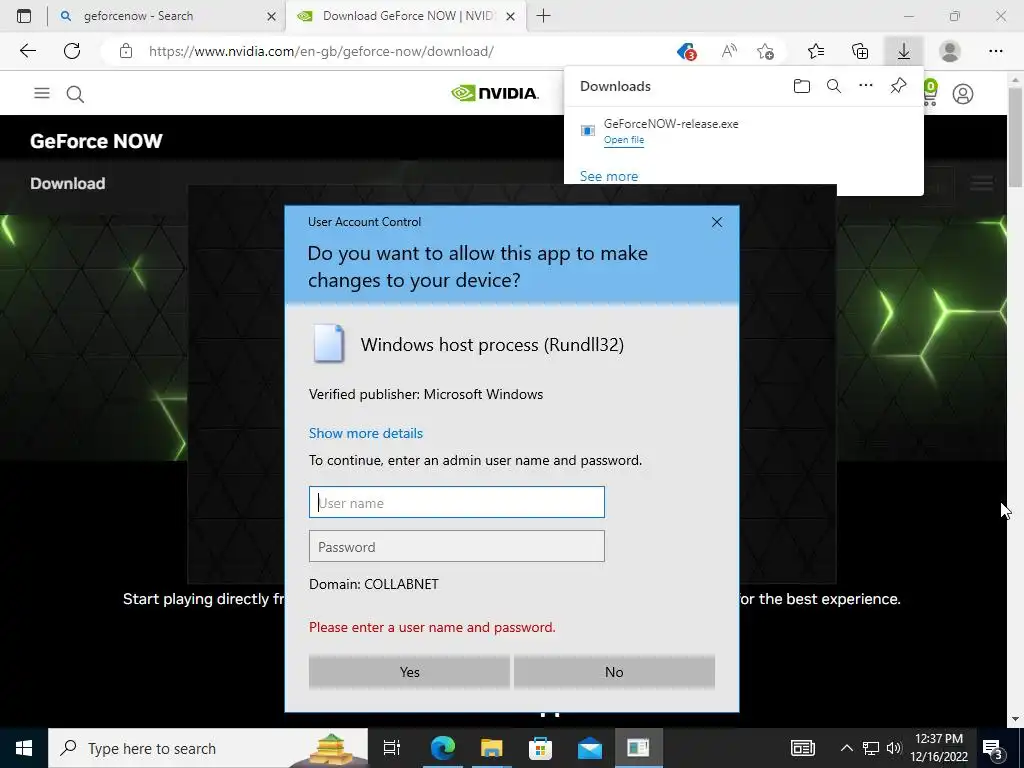Focus the User name field
This screenshot has width=1024, height=768.
456,502
